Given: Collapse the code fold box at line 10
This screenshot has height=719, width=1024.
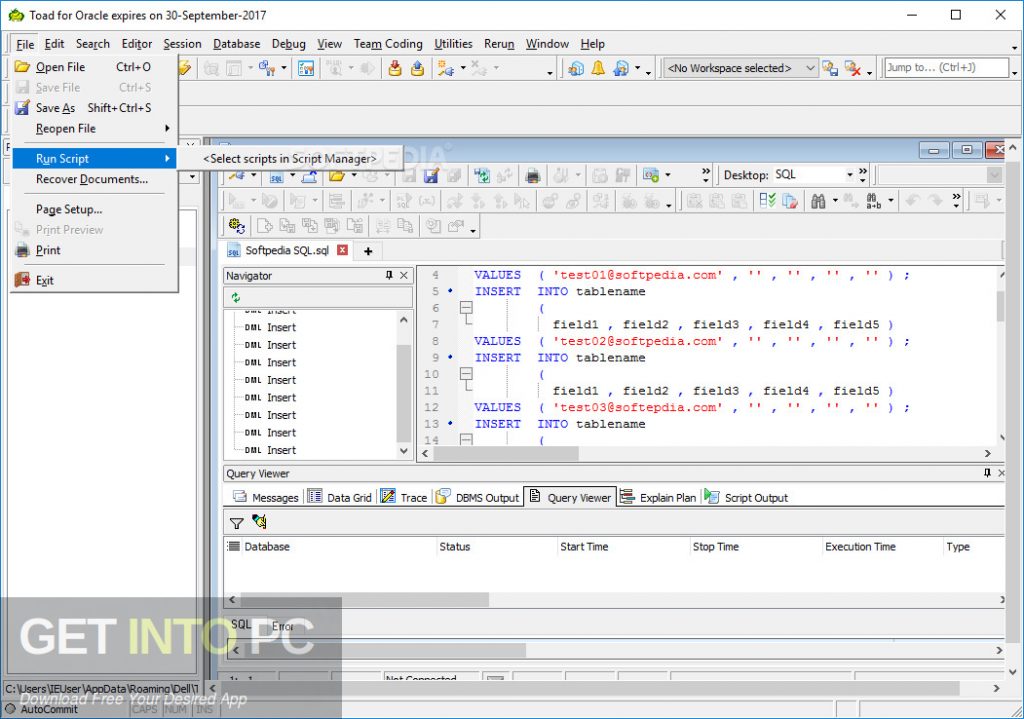Looking at the screenshot, I should pos(466,374).
